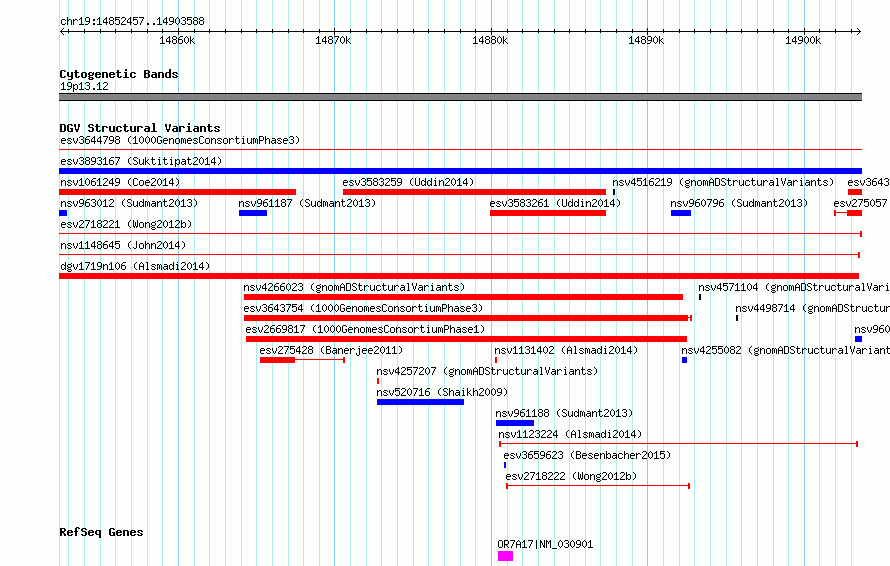Click the nsv963012 Sudmant2013 label
This screenshot has width=890, height=566.
129,203
